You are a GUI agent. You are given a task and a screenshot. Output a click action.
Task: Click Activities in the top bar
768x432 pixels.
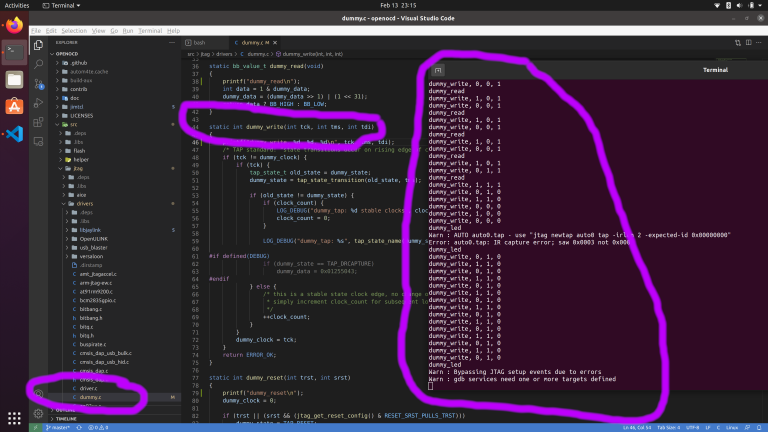tap(17, 5)
